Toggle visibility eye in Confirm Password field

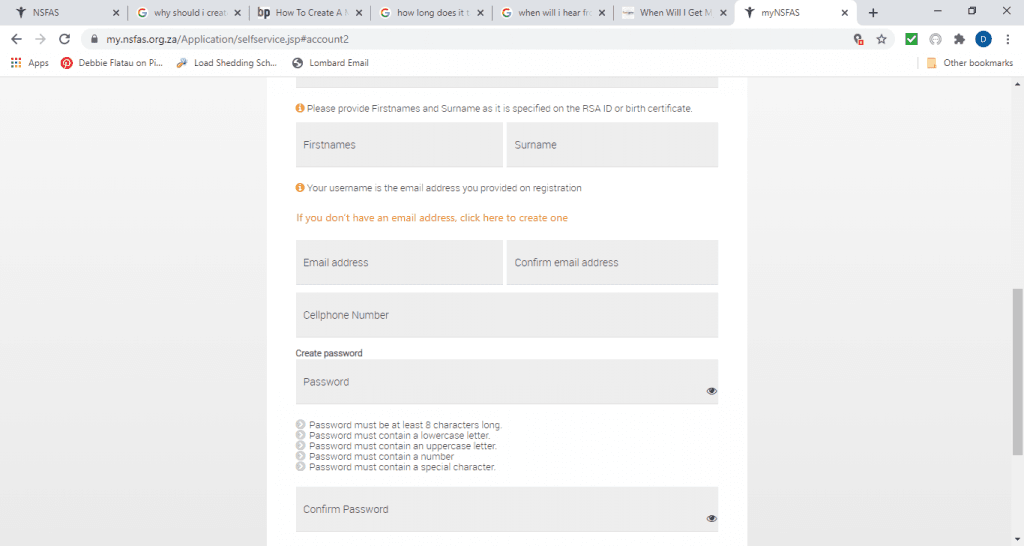click(x=712, y=519)
